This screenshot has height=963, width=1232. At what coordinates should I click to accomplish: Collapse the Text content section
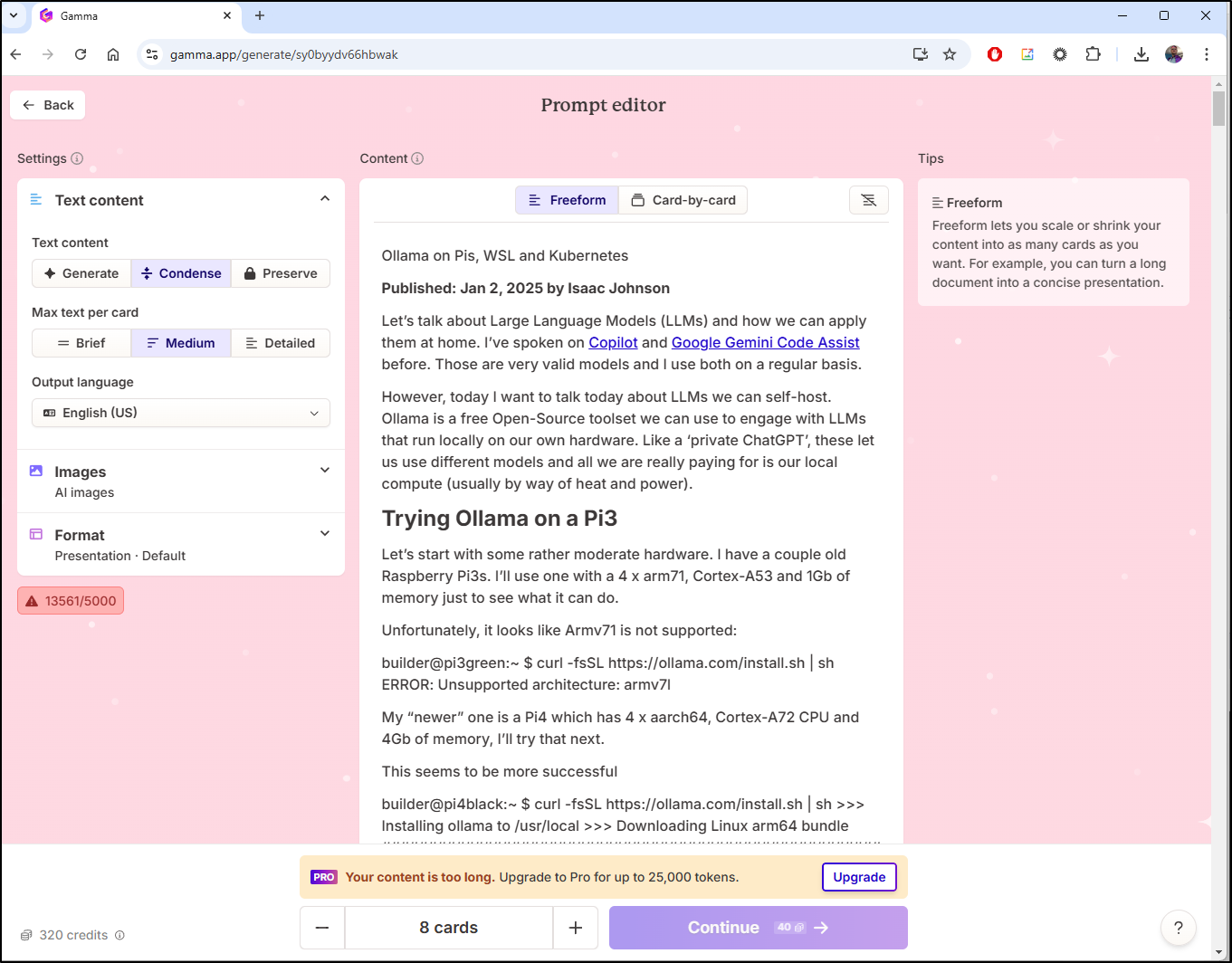click(x=325, y=199)
